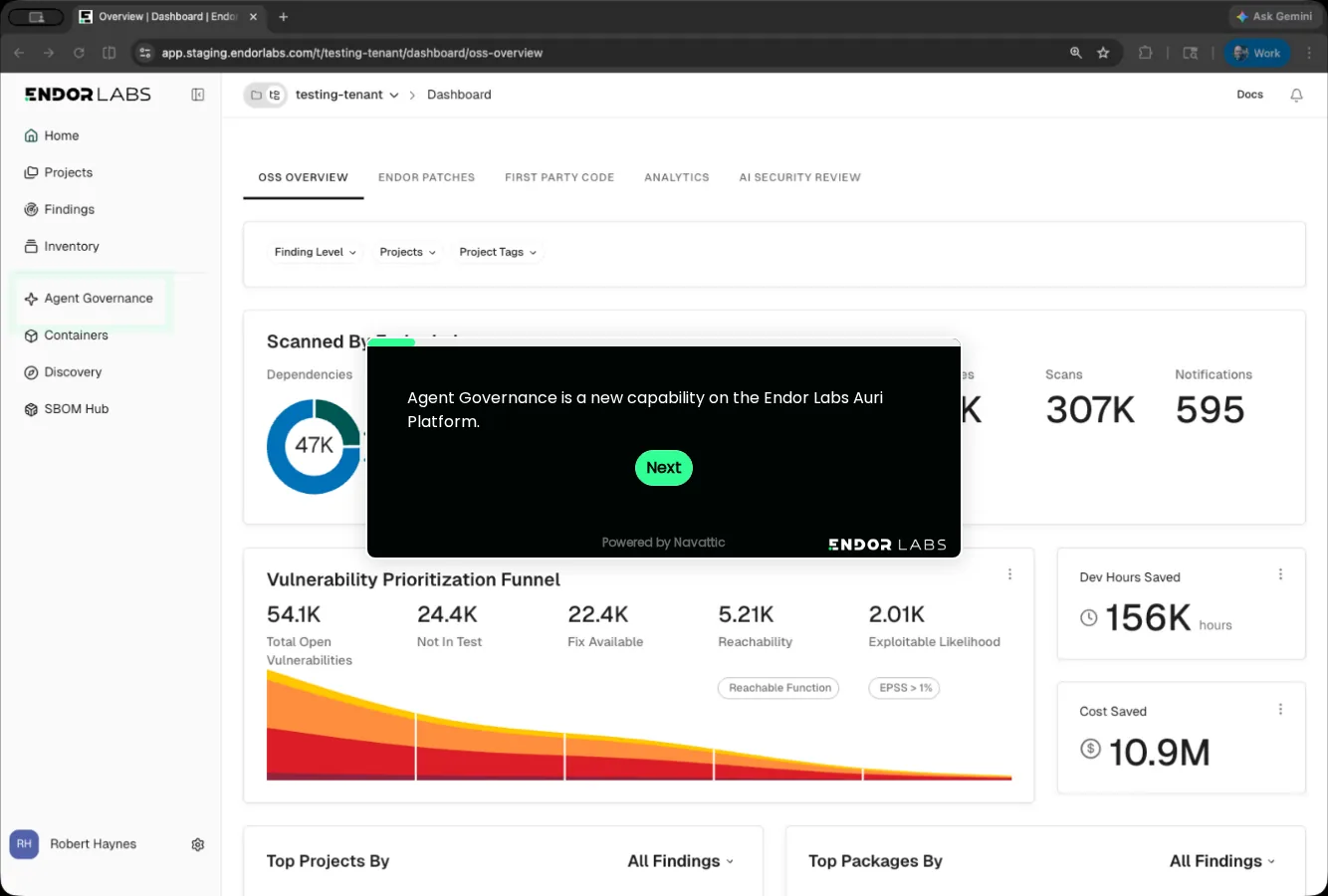Click the 24.4K Not In Test value
The image size is (1328, 896).
coord(447,614)
